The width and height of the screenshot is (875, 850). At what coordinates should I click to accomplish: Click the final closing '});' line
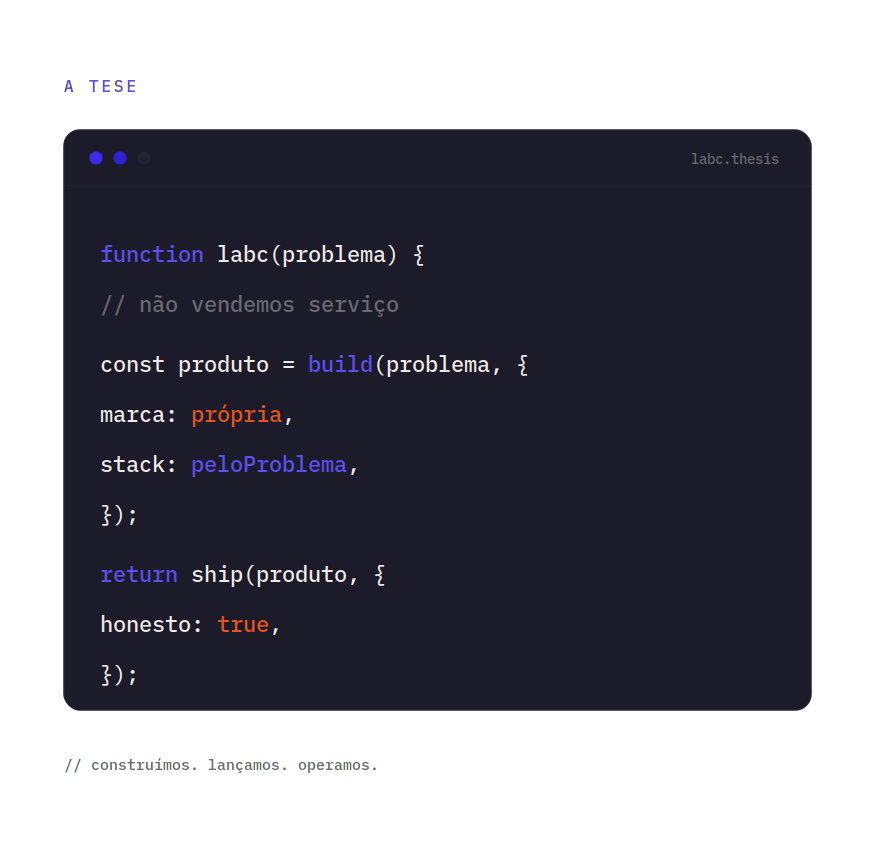point(119,675)
